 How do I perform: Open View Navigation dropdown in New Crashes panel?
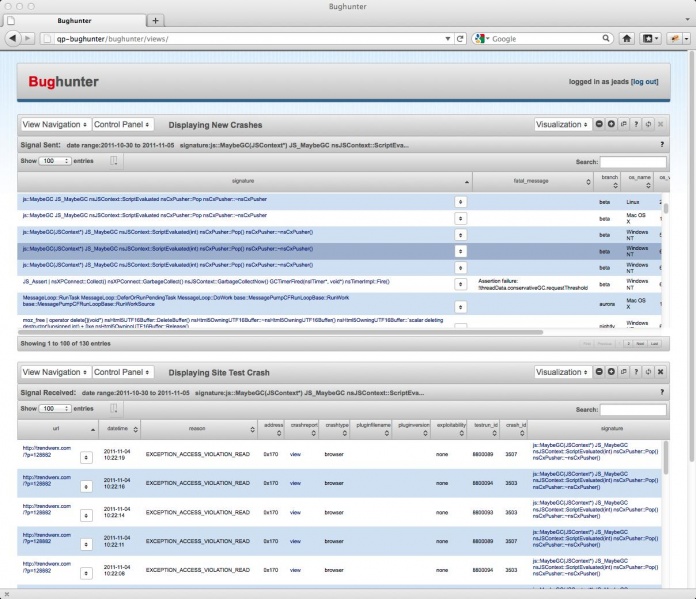coord(55,124)
